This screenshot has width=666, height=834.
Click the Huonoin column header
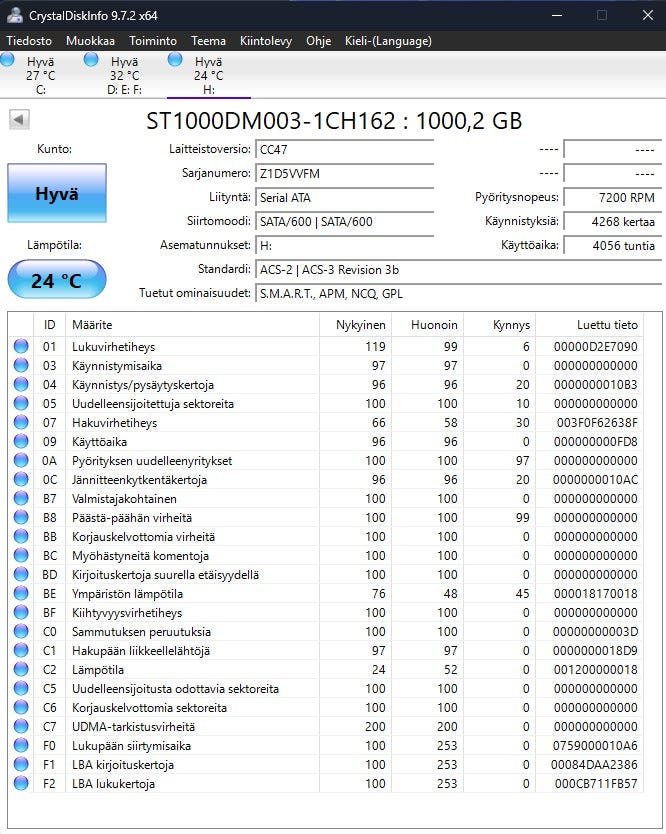pos(428,324)
